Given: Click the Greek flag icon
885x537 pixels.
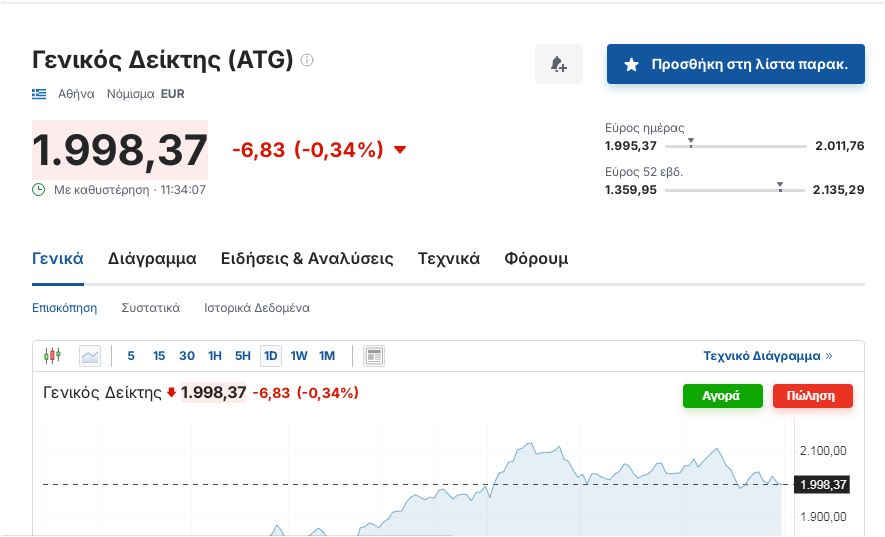Looking at the screenshot, I should 39,94.
